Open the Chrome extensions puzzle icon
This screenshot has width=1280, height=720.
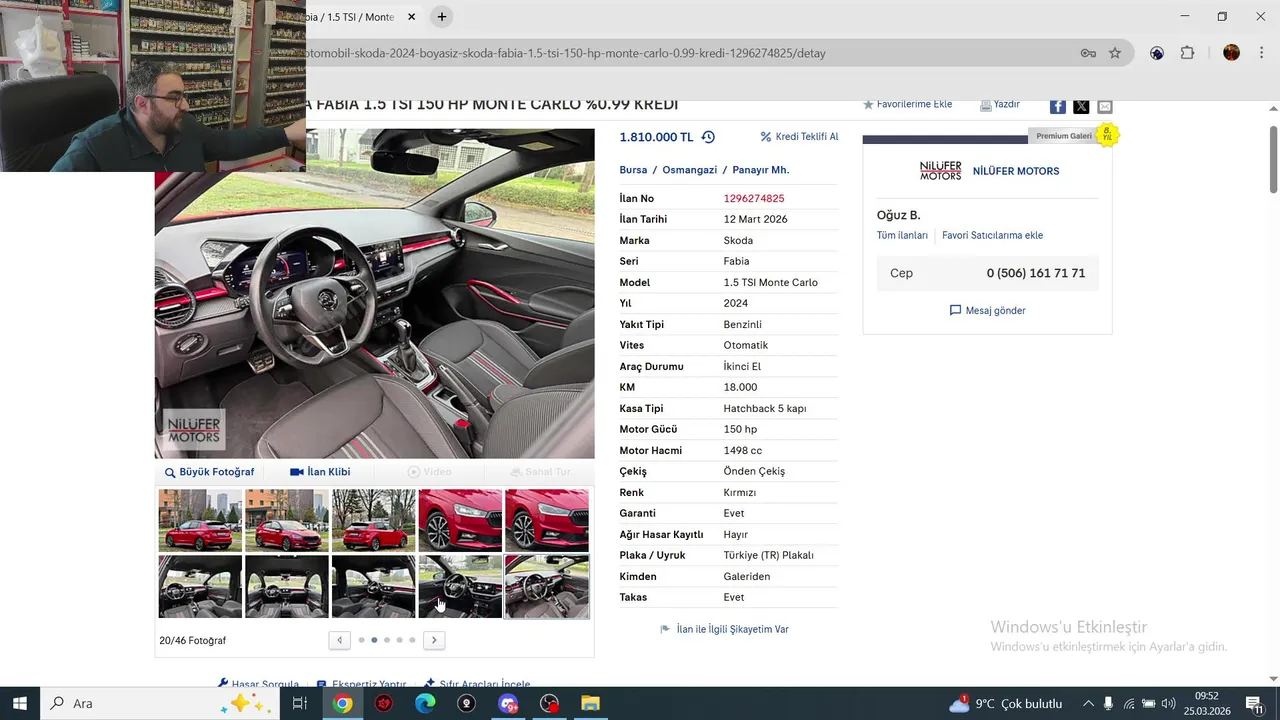[1187, 53]
